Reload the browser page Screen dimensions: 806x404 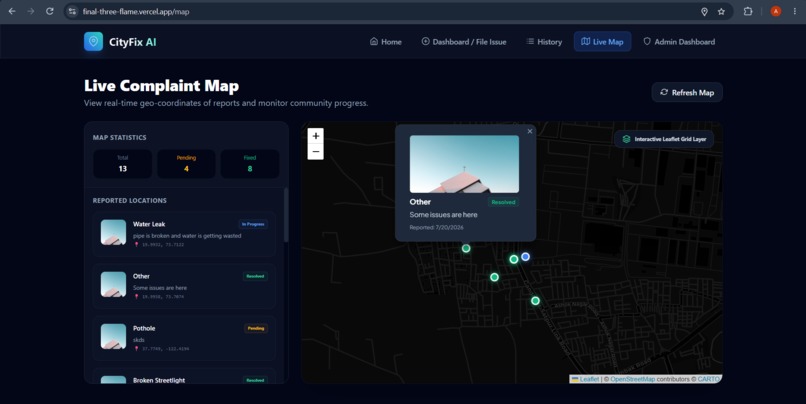[x=50, y=11]
